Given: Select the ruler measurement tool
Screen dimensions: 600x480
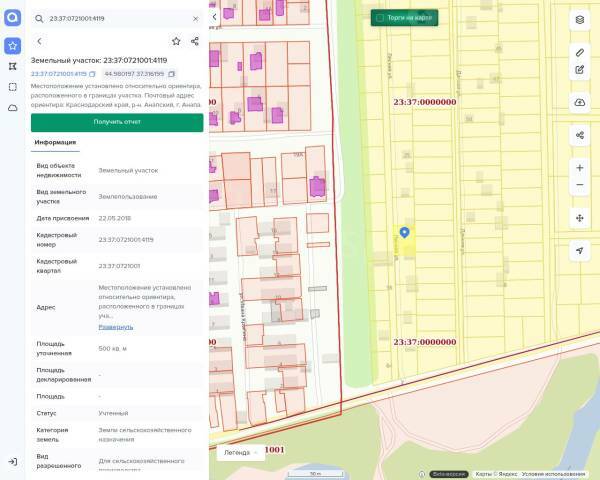Looking at the screenshot, I should 580,51.
